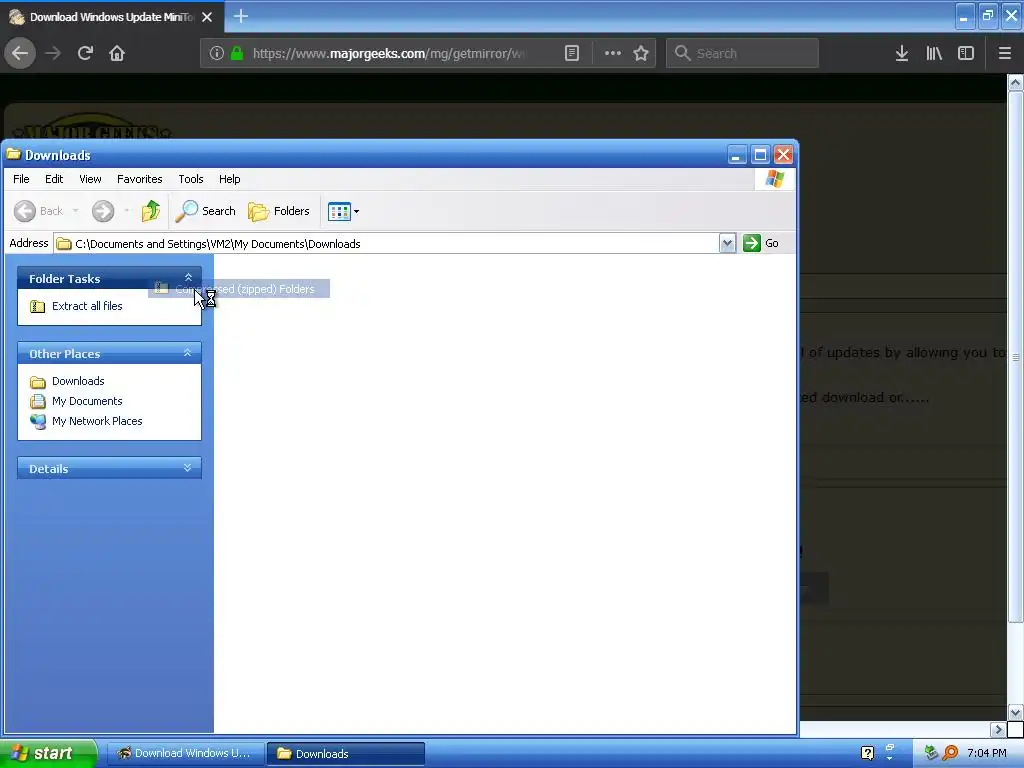Open the Views dropdown button
This screenshot has height=768, width=1024.
point(344,211)
